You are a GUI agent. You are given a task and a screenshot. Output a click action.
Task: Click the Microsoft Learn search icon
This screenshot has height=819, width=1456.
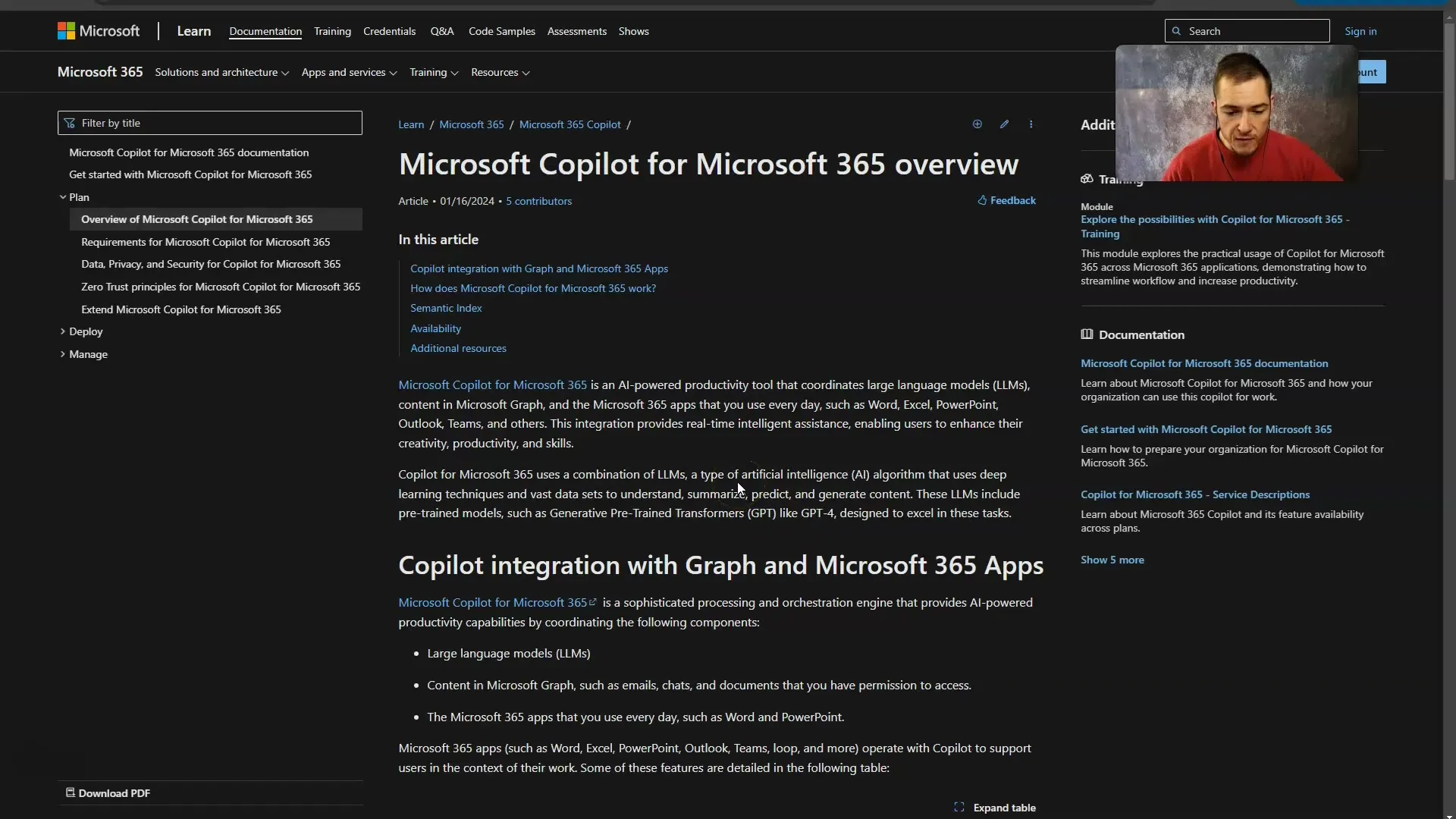[1176, 31]
